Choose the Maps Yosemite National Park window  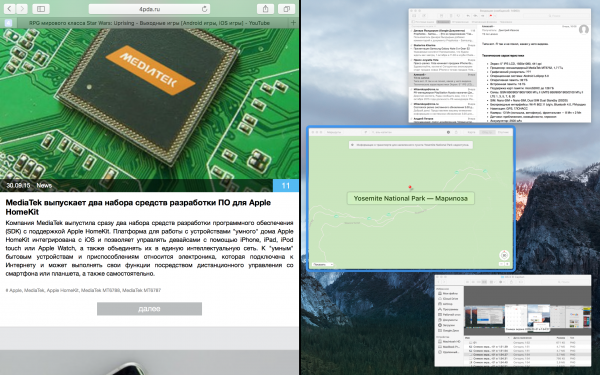tap(411, 199)
